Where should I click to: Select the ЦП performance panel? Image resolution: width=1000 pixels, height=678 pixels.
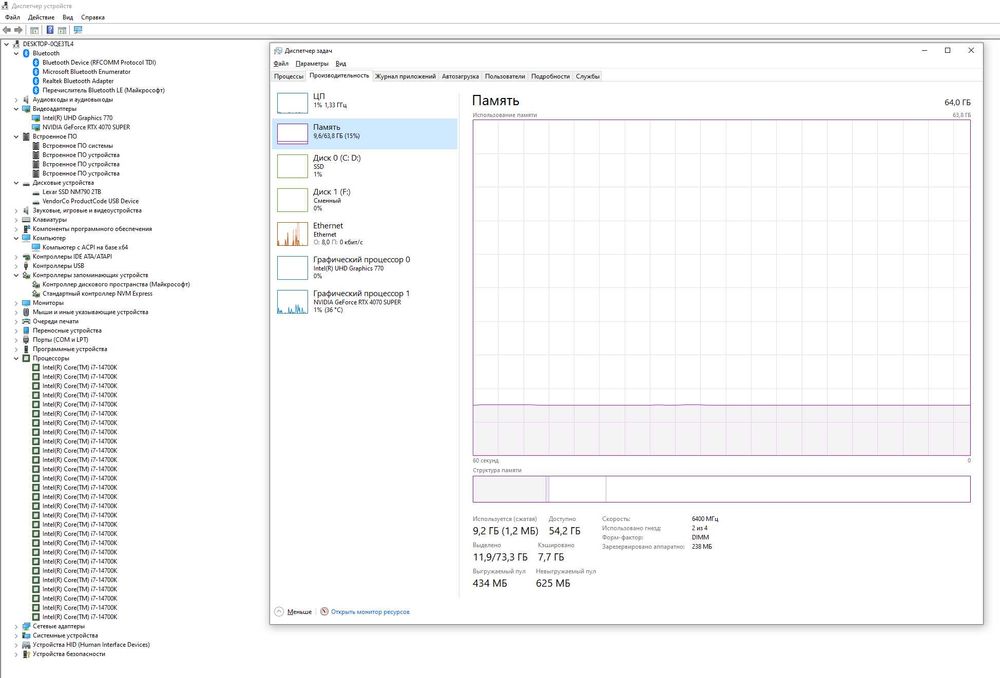[x=365, y=102]
